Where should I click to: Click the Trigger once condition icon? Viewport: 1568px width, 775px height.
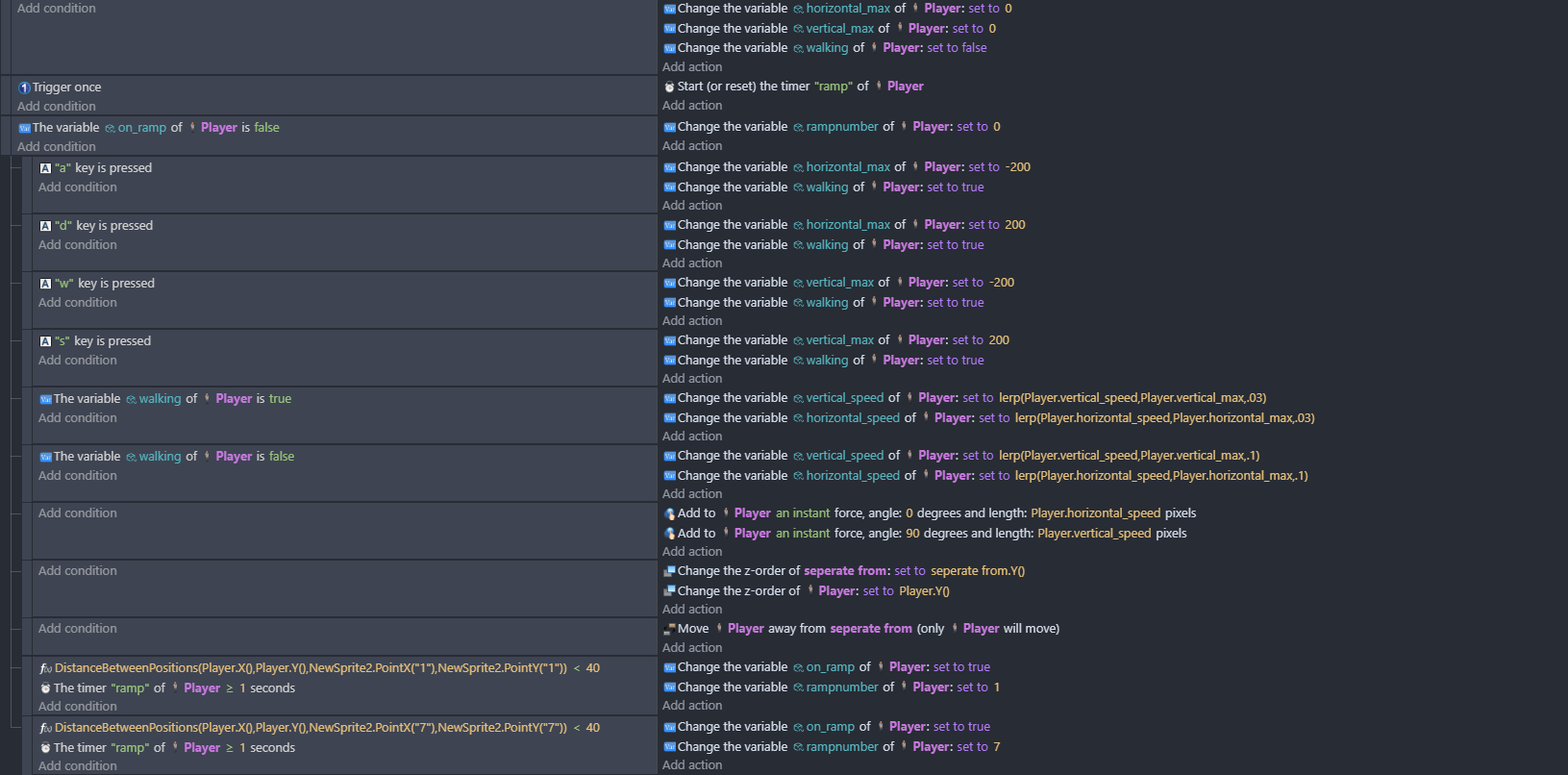(24, 87)
